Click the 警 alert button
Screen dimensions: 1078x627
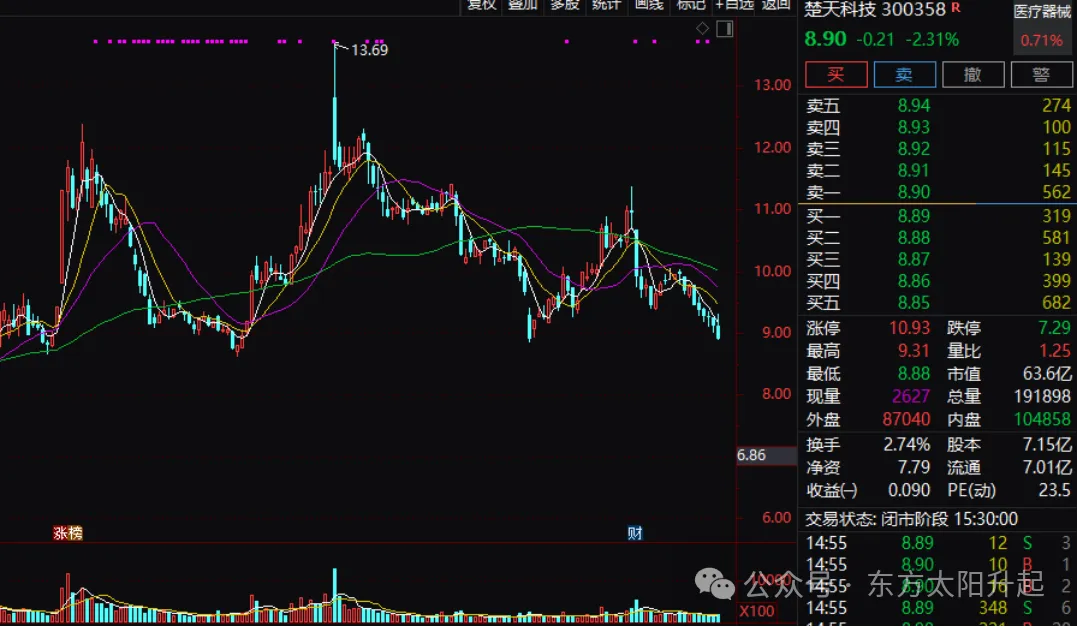[1041, 74]
